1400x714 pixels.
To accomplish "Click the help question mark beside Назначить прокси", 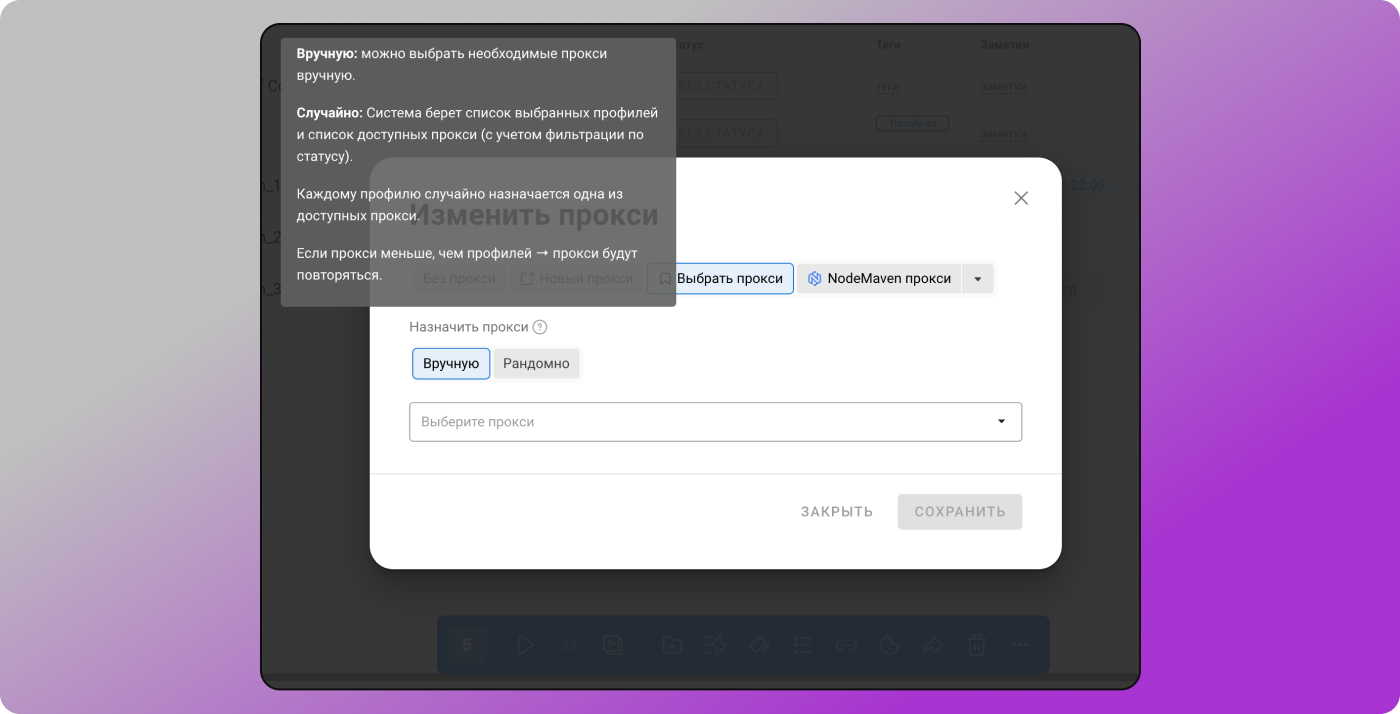I will point(540,327).
